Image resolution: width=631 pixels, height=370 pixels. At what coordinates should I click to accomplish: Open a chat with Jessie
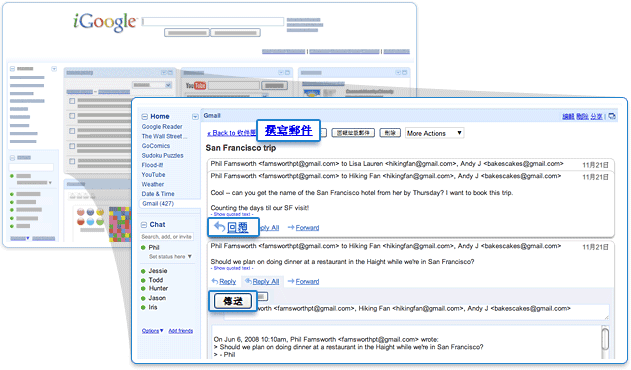157,271
